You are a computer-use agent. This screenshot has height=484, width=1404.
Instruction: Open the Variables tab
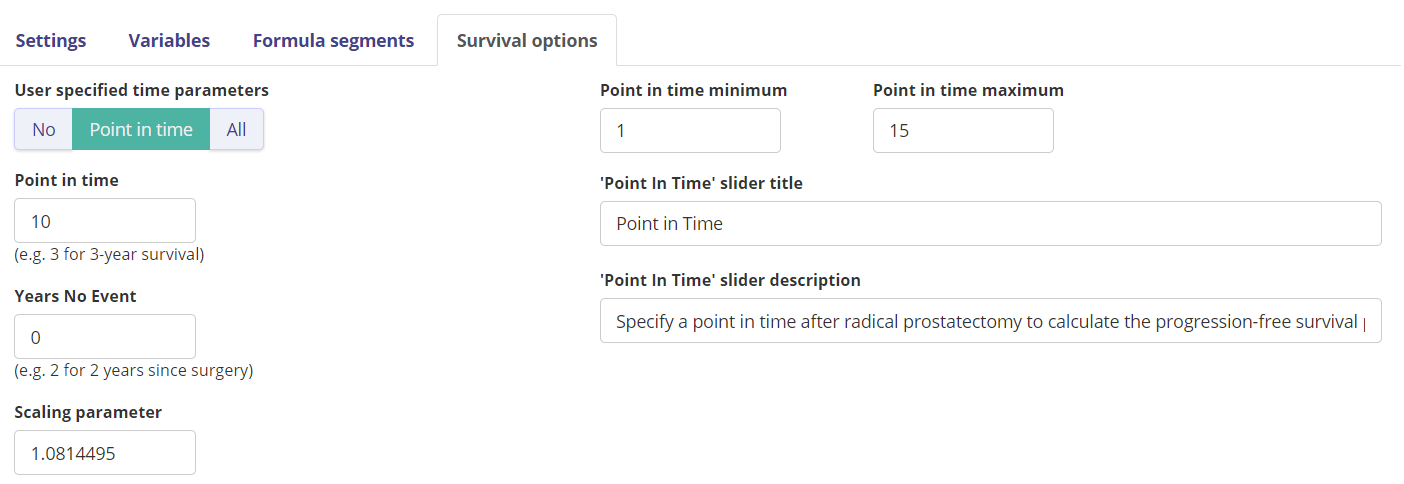click(169, 41)
